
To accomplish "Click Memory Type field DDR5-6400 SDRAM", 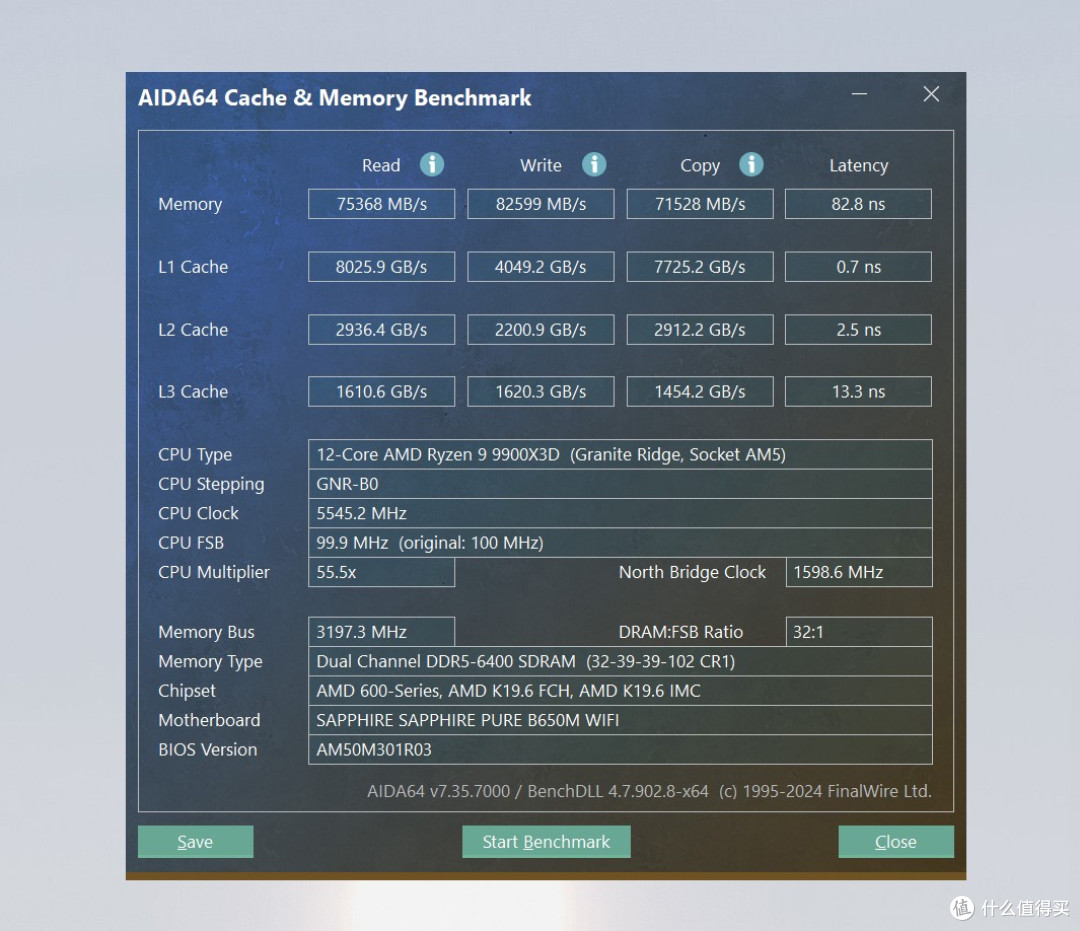I will point(620,661).
